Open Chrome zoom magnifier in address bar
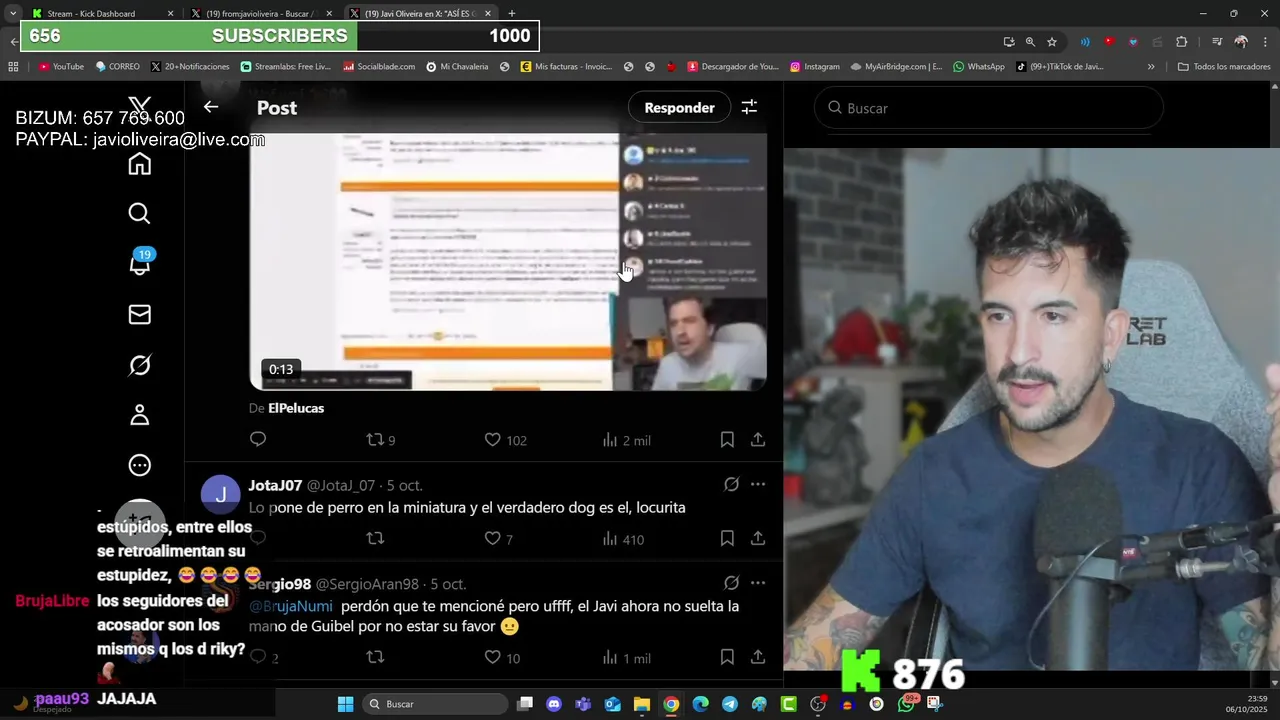Screen dimensions: 1280x720 click(1030, 42)
